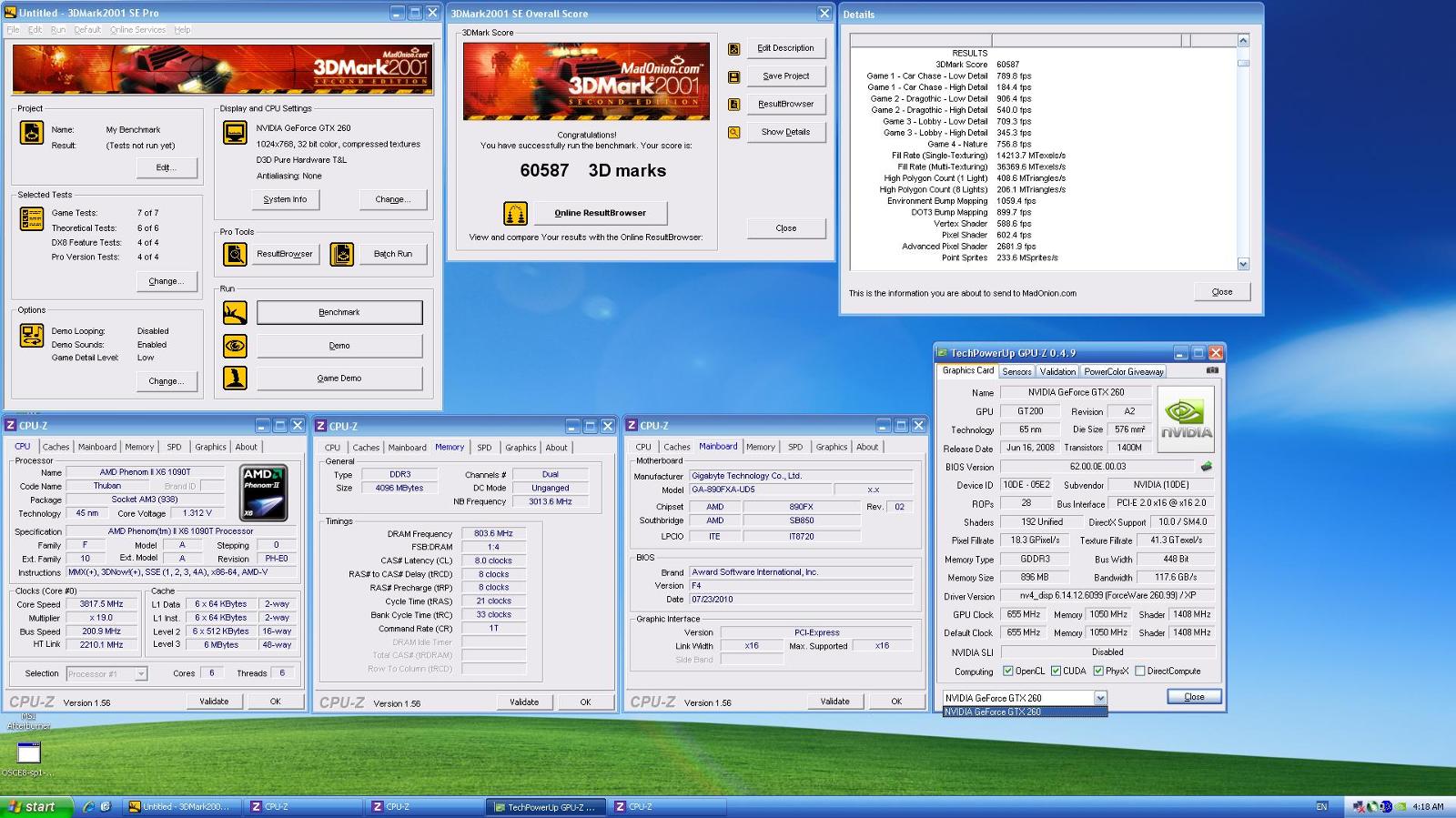
Task: Open the Processor #1 selection dropdown
Action: tap(141, 674)
